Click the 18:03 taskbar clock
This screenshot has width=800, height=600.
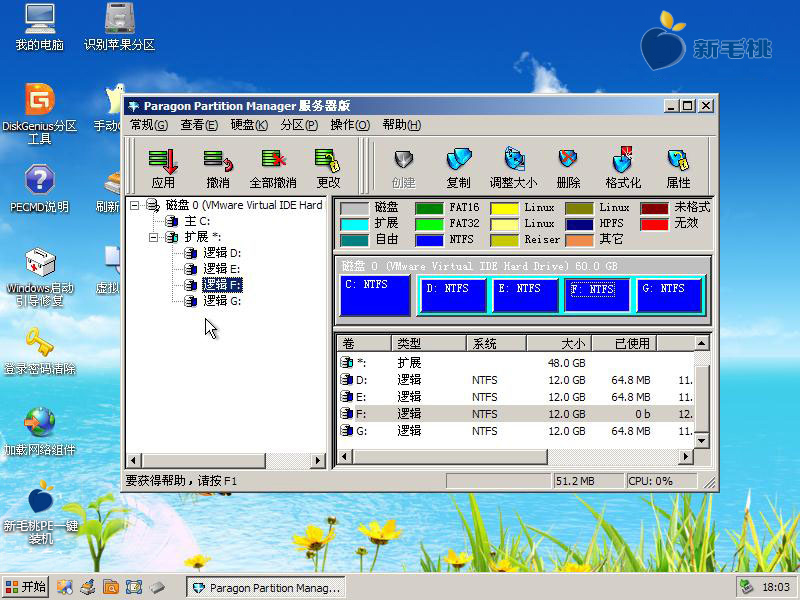[x=776, y=587]
